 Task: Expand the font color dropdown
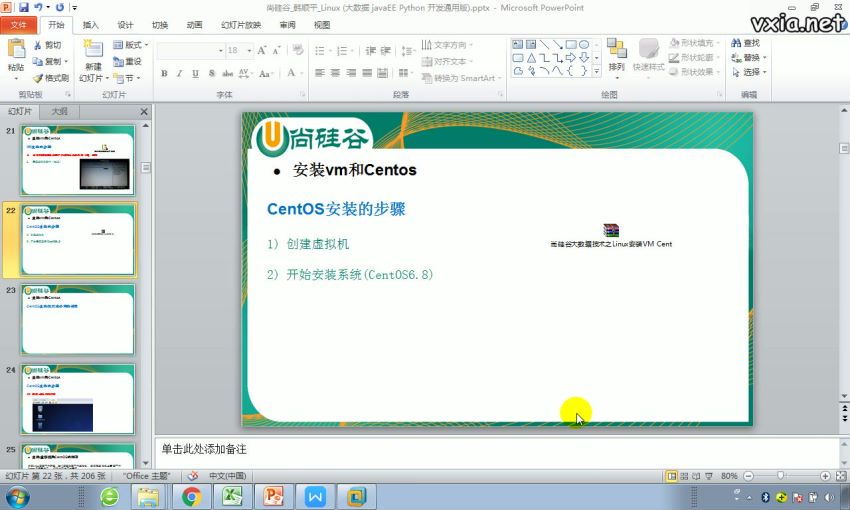[300, 74]
